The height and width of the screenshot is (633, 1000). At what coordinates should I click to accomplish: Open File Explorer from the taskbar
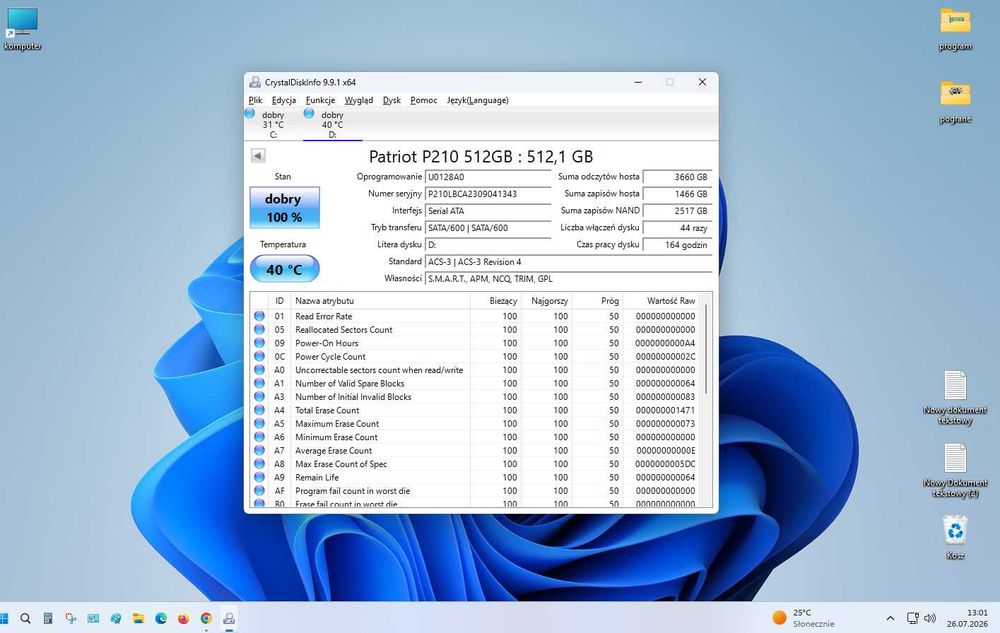click(138, 618)
